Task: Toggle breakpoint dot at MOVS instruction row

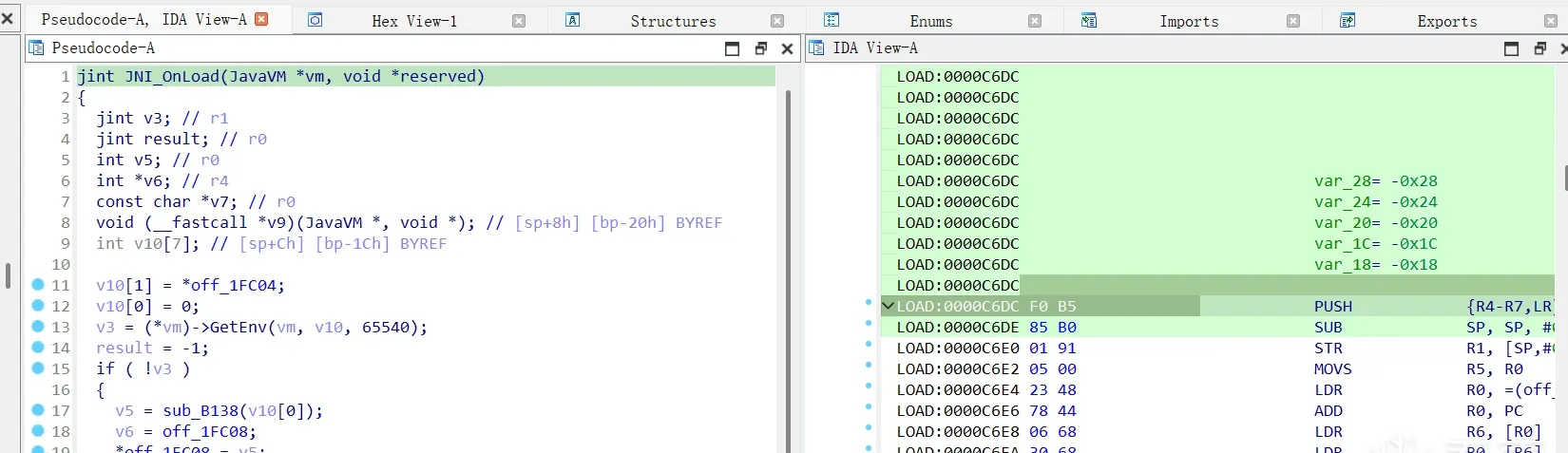Action: pos(869,366)
